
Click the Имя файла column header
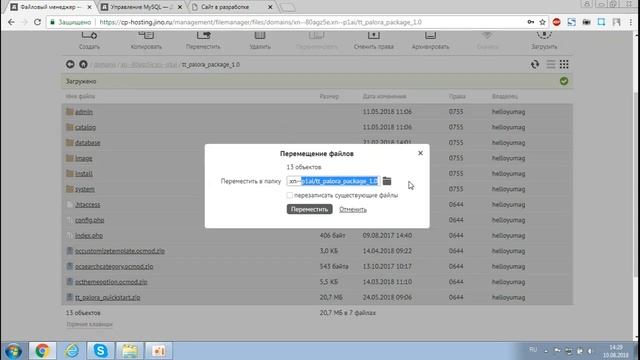80,97
